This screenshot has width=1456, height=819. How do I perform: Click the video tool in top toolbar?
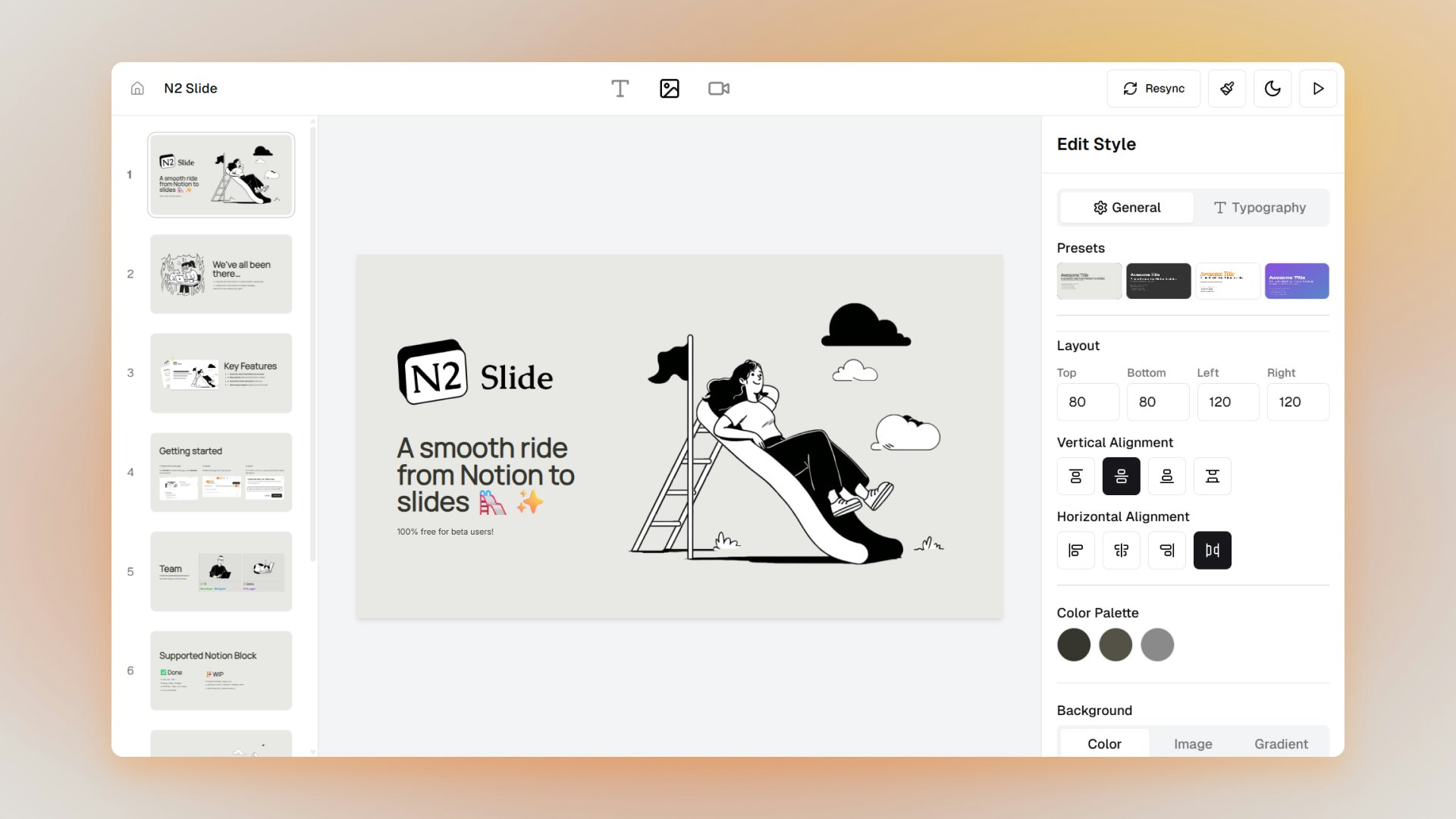click(x=718, y=88)
